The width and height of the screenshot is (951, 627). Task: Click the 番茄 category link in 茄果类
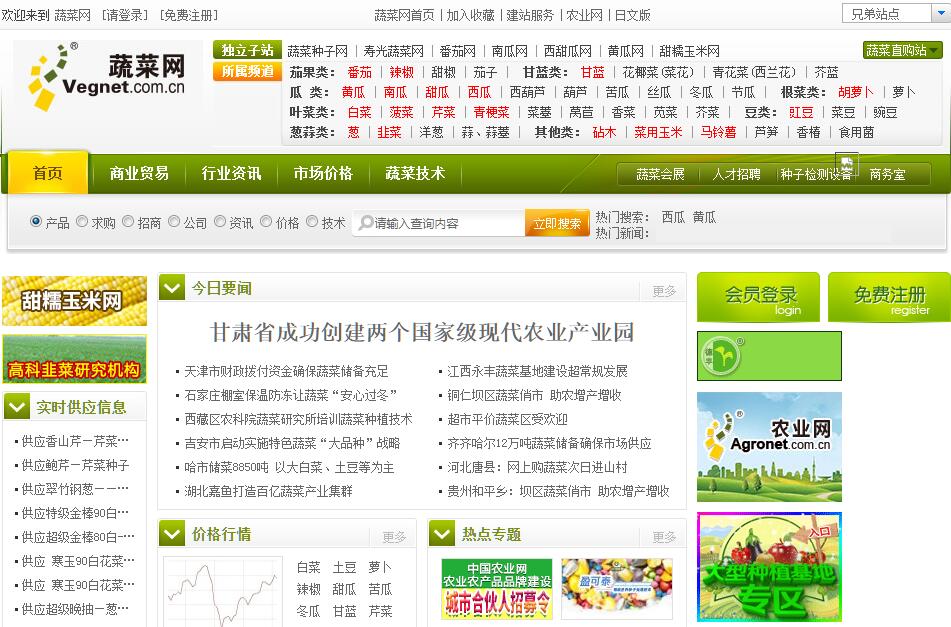pos(360,72)
